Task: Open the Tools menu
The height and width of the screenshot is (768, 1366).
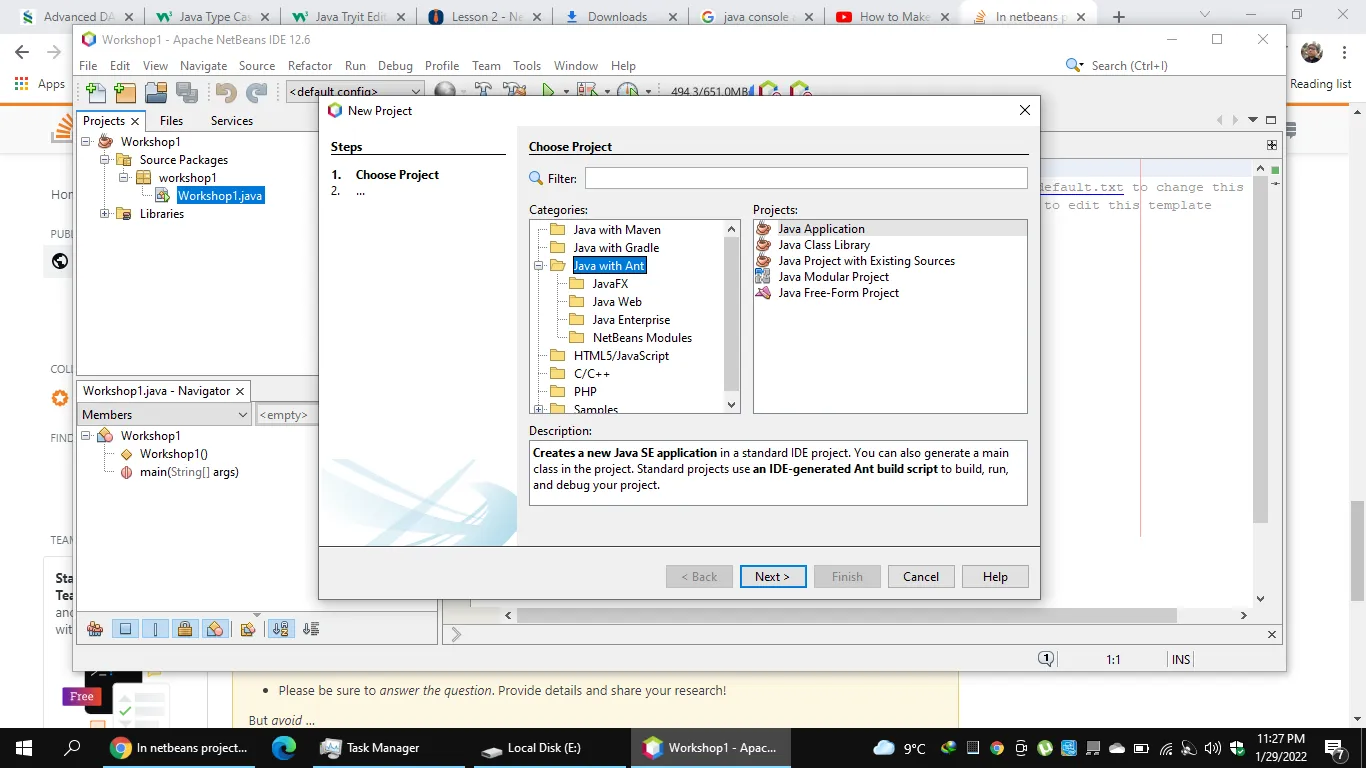Action: click(527, 66)
